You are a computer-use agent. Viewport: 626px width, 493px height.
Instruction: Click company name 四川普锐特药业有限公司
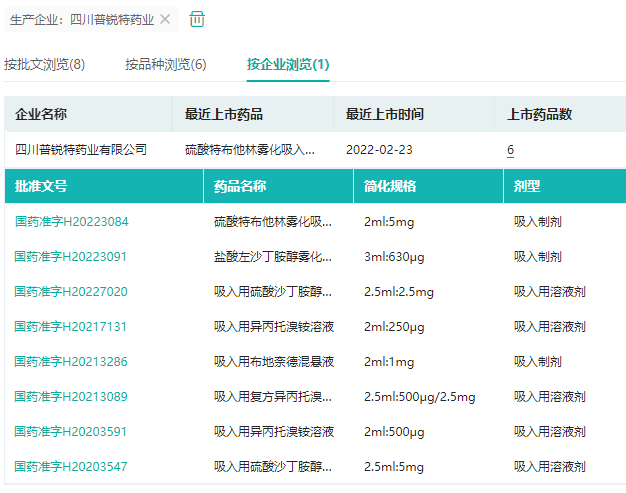(x=81, y=150)
